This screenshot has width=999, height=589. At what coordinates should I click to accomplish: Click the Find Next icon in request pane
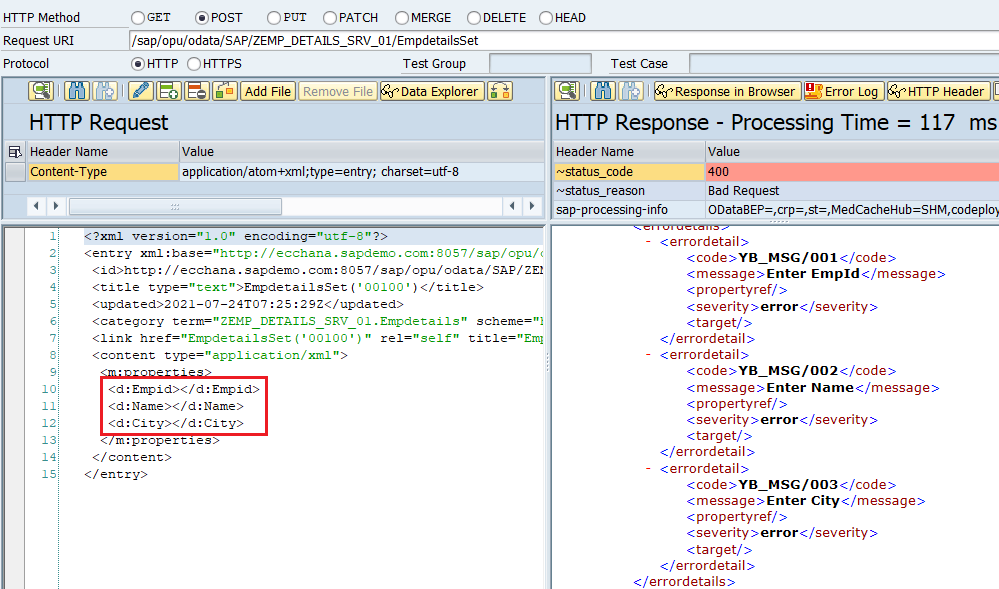point(104,91)
